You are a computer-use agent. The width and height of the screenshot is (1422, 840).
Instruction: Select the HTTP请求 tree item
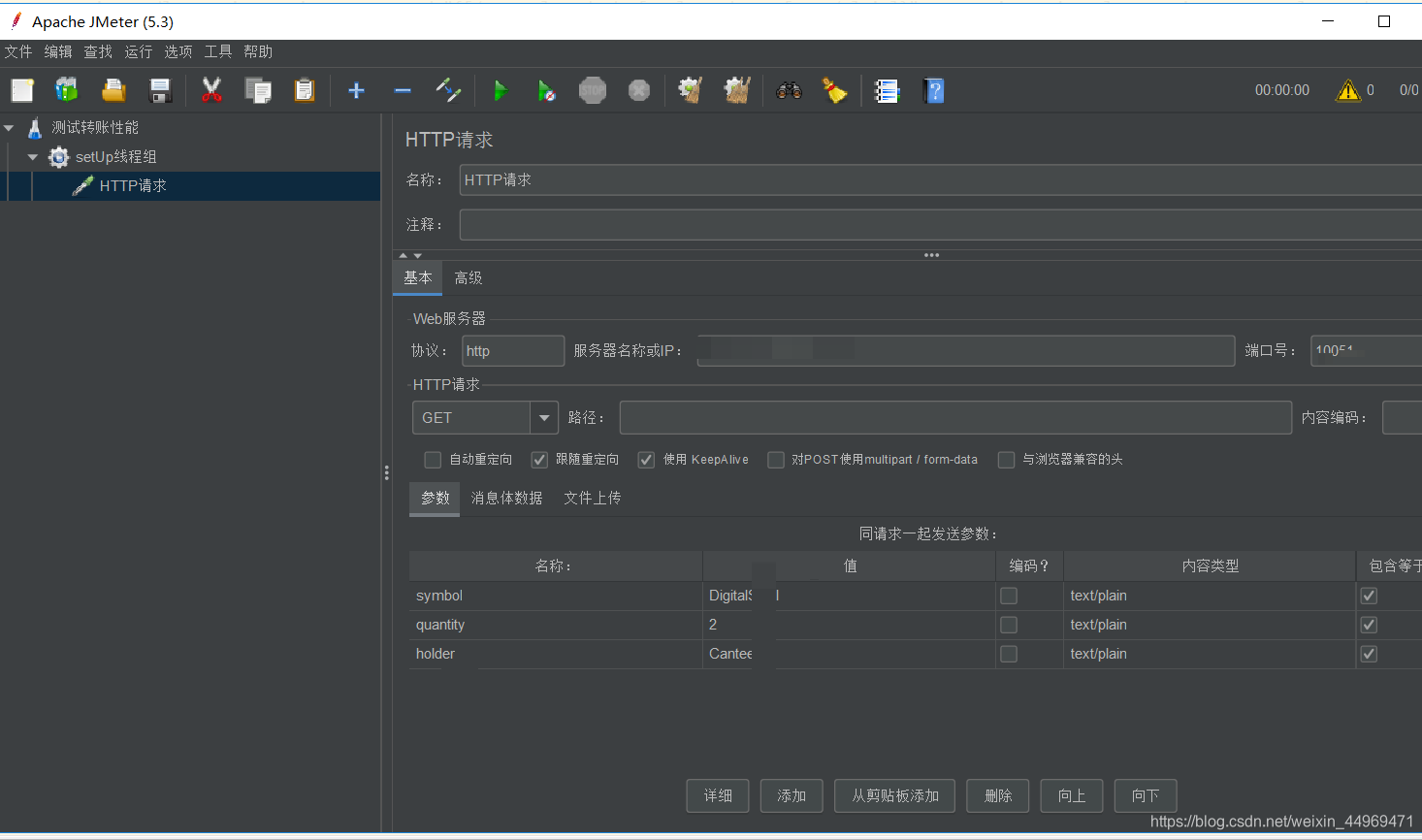pyautogui.click(x=133, y=185)
